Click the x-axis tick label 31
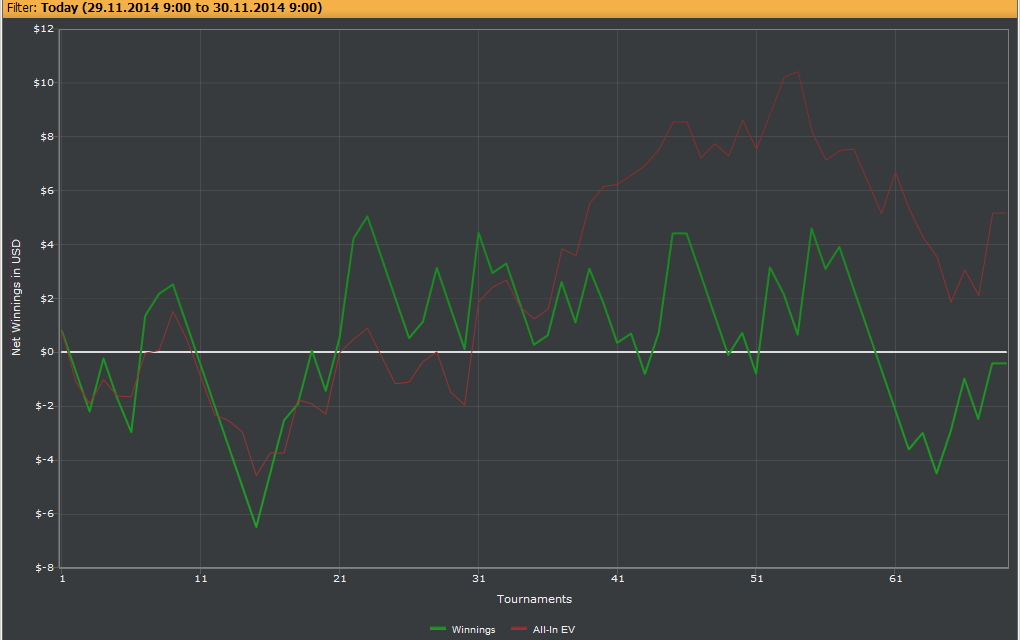Screen dimensions: 1020x640 (479, 578)
